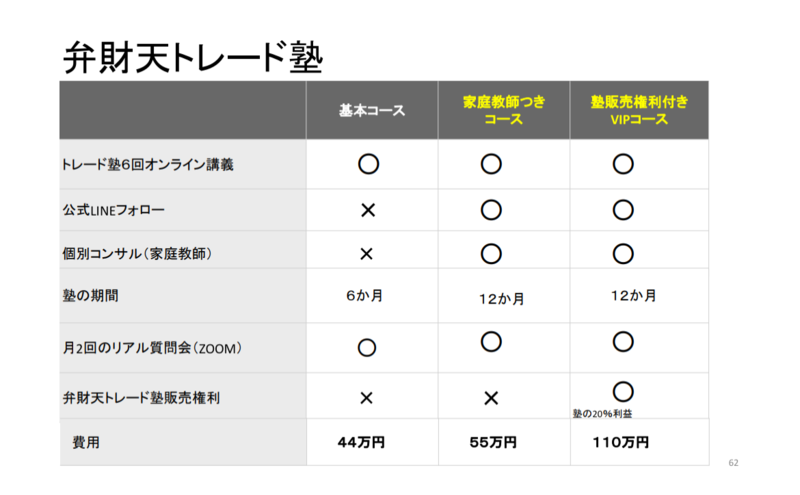Click the 基本コース circle for ZOOM質問会
Image resolution: width=800 pixels, height=495 pixels.
(x=366, y=348)
